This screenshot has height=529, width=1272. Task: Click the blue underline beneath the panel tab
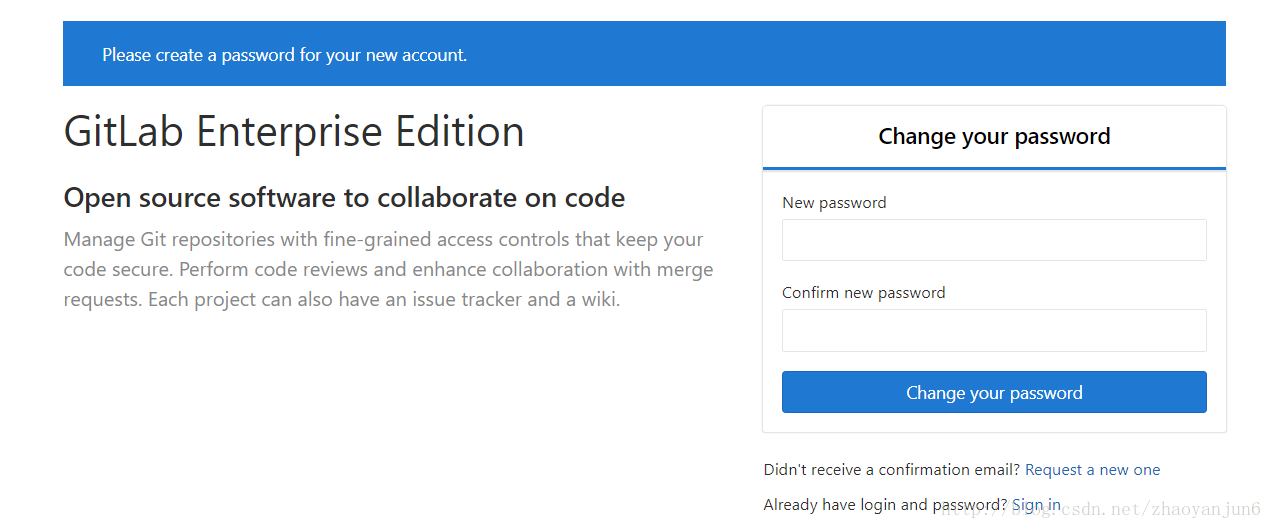pos(994,168)
